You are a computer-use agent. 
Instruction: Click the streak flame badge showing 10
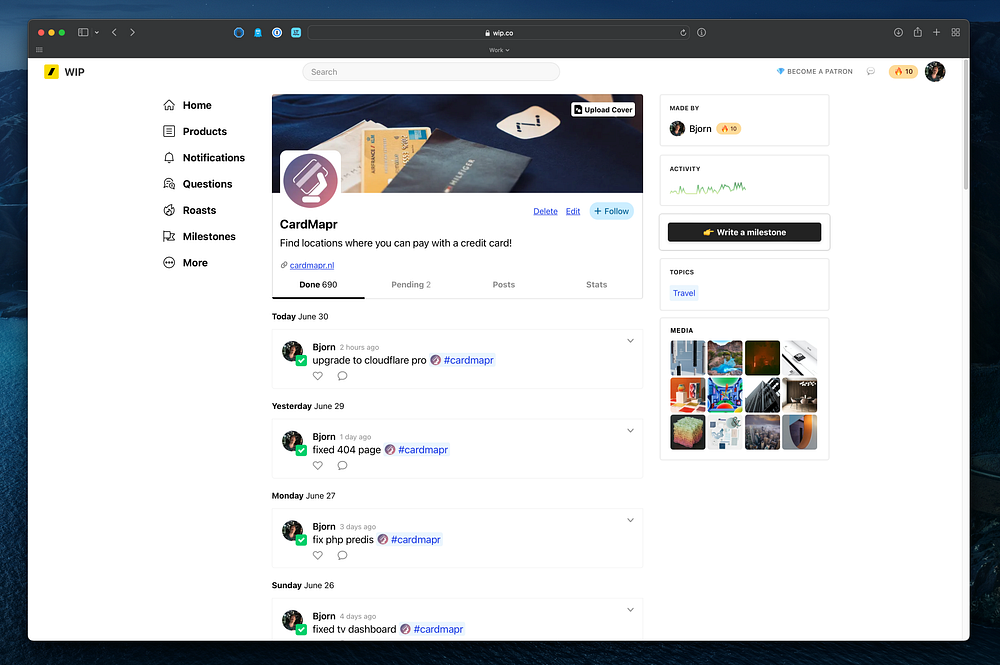pos(903,71)
